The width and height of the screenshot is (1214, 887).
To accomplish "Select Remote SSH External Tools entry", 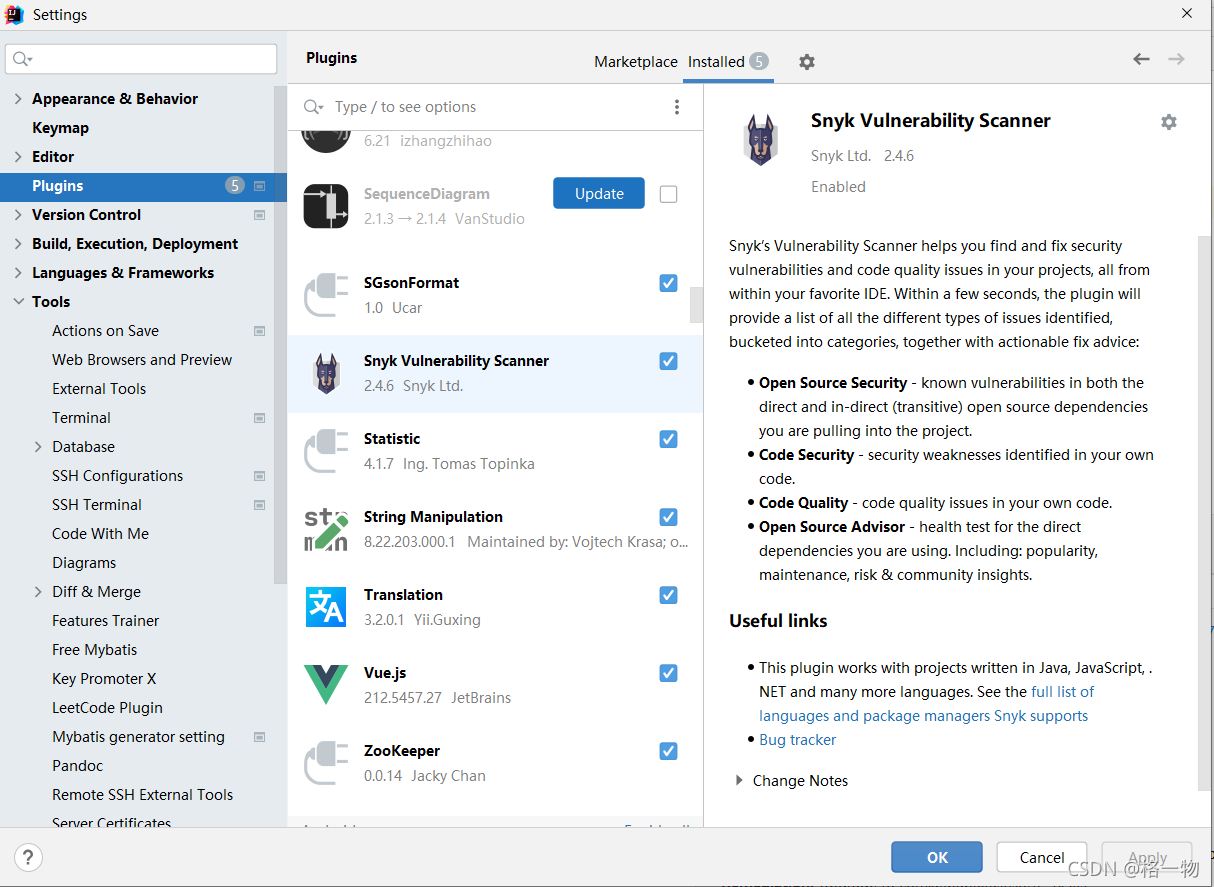I will (142, 795).
